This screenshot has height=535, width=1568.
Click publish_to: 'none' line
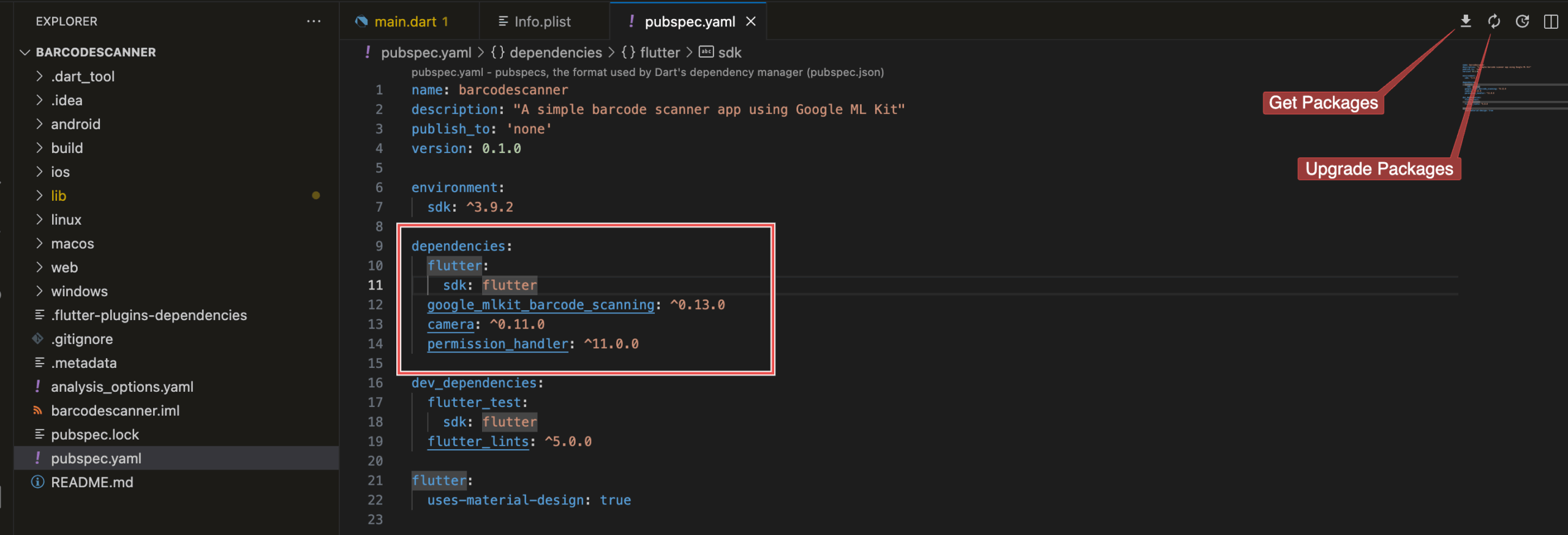pos(481,129)
